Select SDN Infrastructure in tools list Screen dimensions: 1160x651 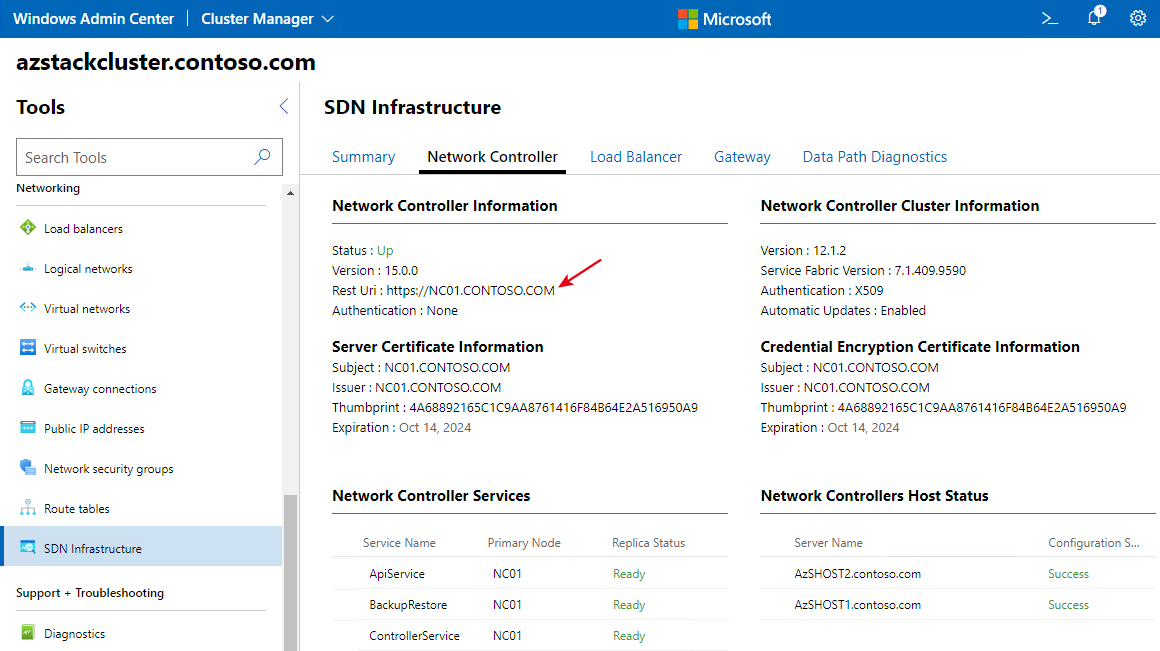tap(142, 547)
